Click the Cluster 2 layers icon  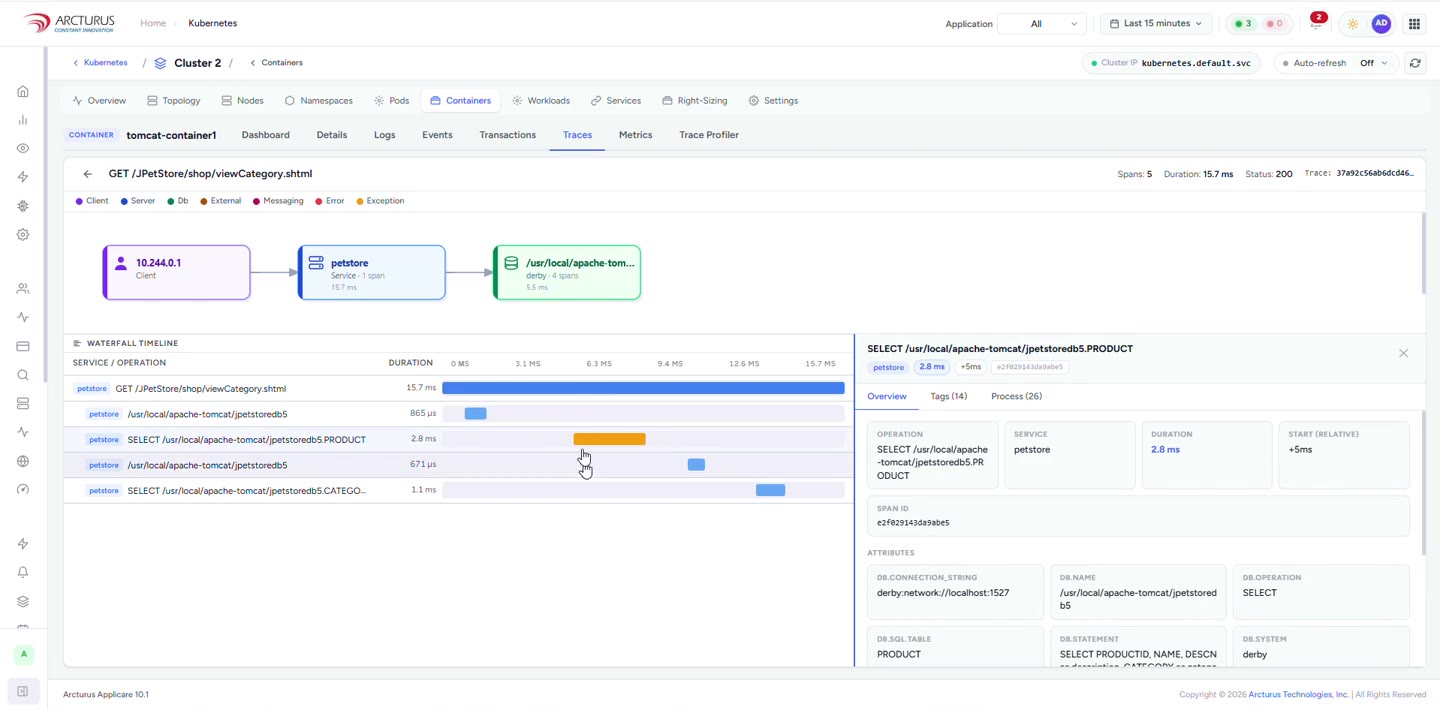click(160, 63)
